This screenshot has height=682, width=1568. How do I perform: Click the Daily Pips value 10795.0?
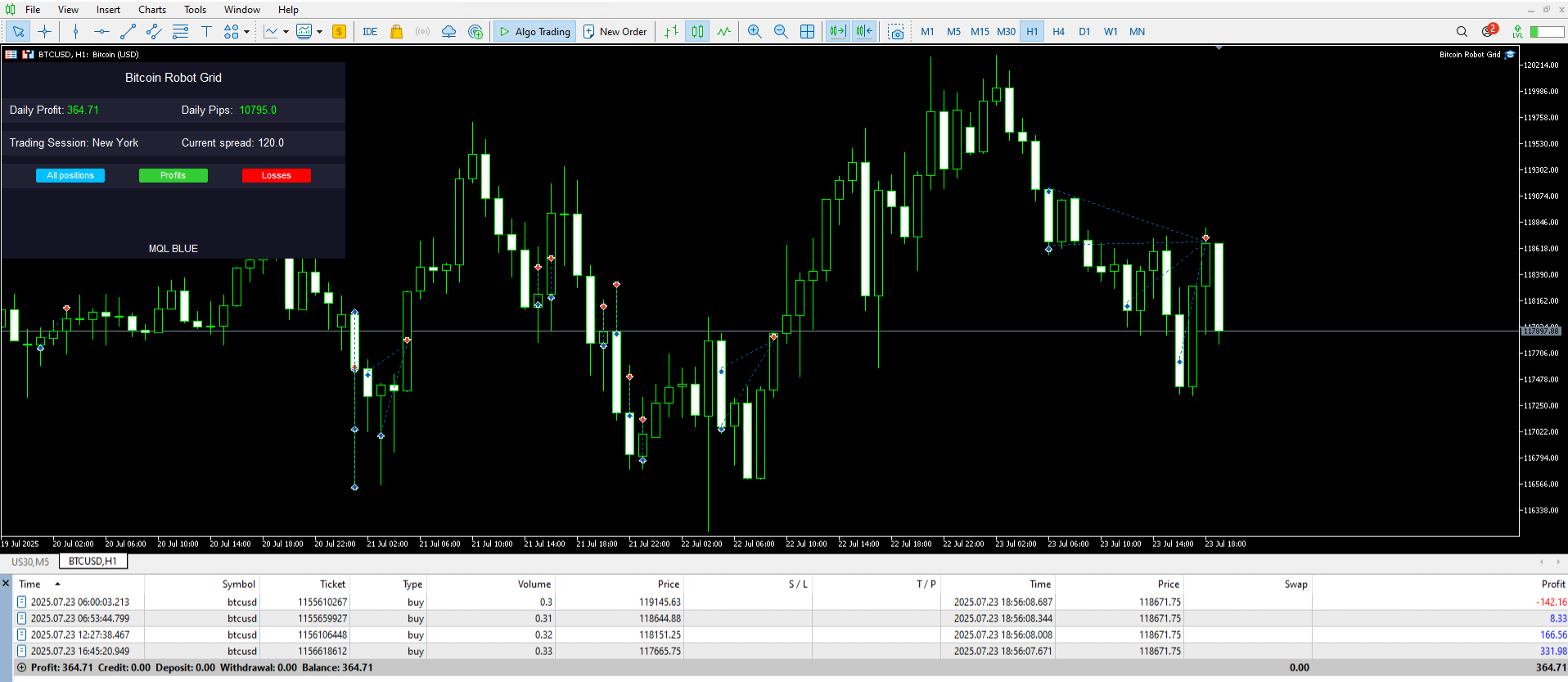(x=258, y=110)
